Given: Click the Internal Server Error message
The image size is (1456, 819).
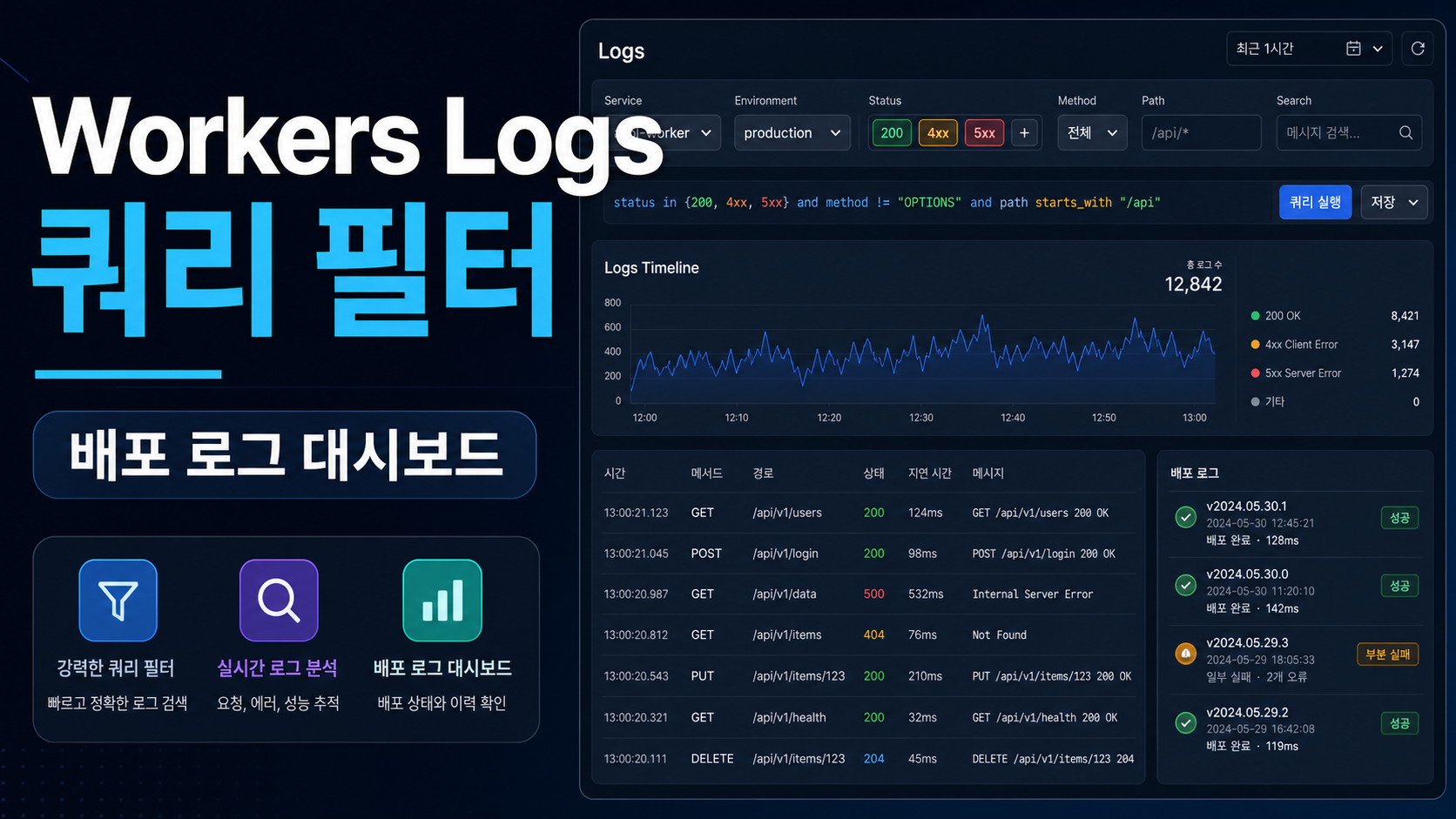Looking at the screenshot, I should (x=1032, y=594).
